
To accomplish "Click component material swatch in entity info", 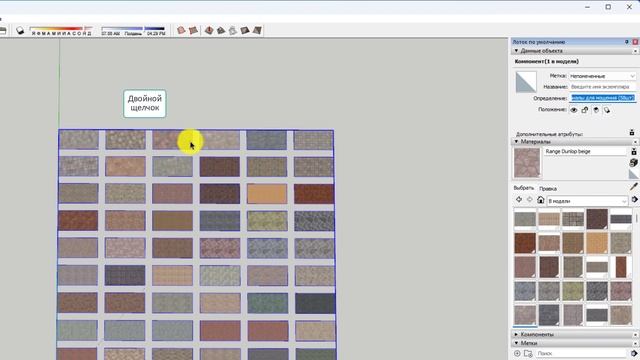I will click(526, 82).
